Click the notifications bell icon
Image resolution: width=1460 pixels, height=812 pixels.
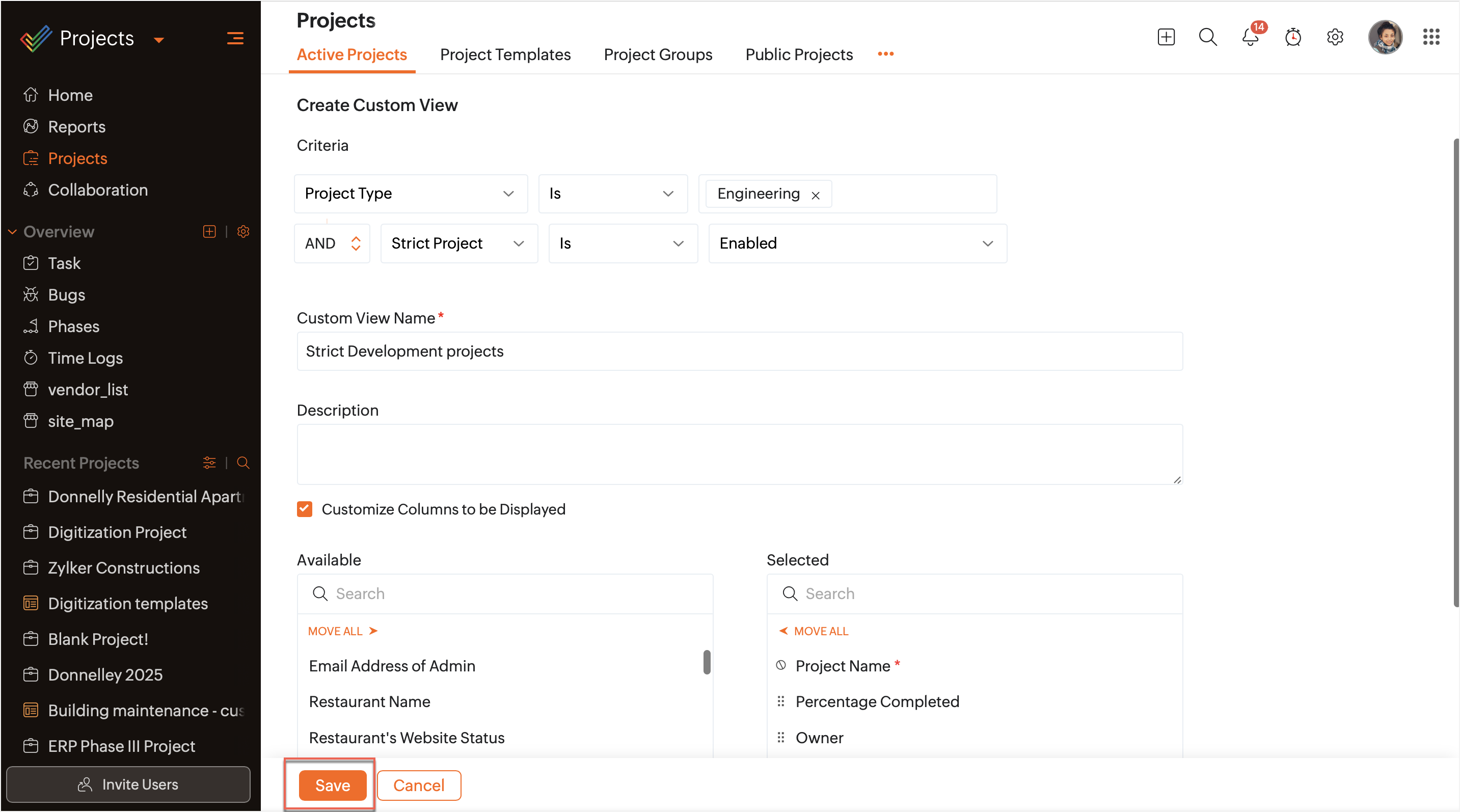coord(1250,37)
